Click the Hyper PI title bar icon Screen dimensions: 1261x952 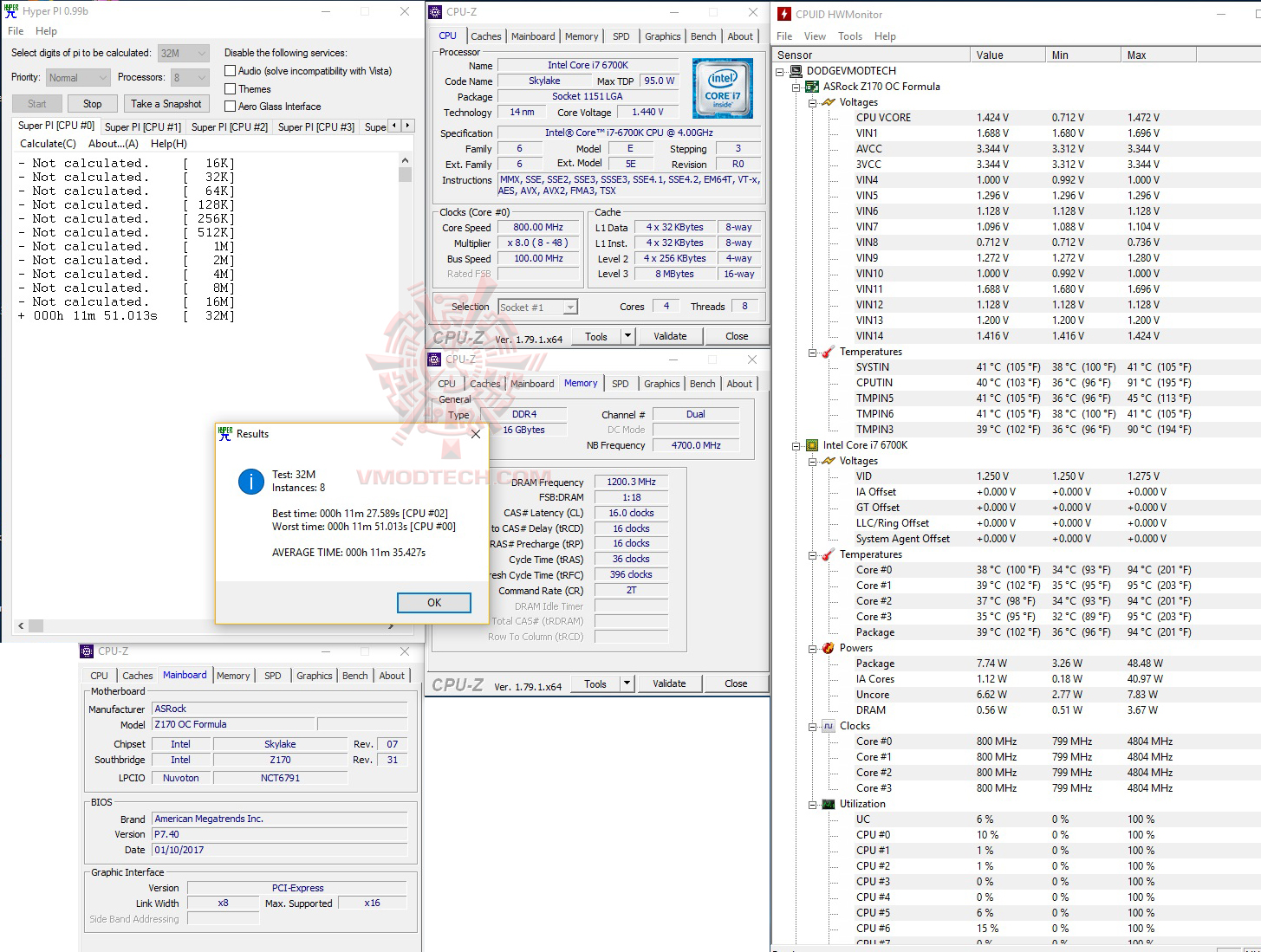pyautogui.click(x=11, y=11)
